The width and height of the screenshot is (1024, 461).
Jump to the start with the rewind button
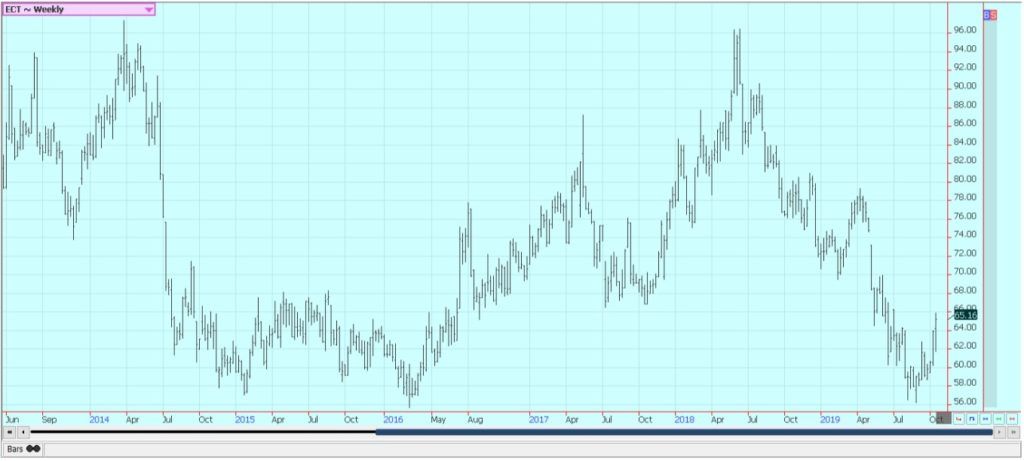tap(9, 432)
